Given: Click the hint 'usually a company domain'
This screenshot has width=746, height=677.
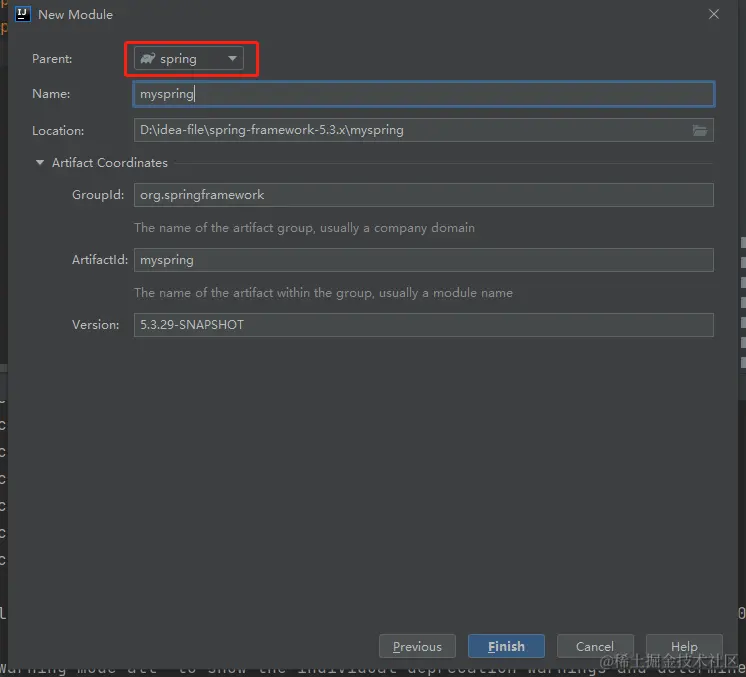Looking at the screenshot, I should coord(397,228).
